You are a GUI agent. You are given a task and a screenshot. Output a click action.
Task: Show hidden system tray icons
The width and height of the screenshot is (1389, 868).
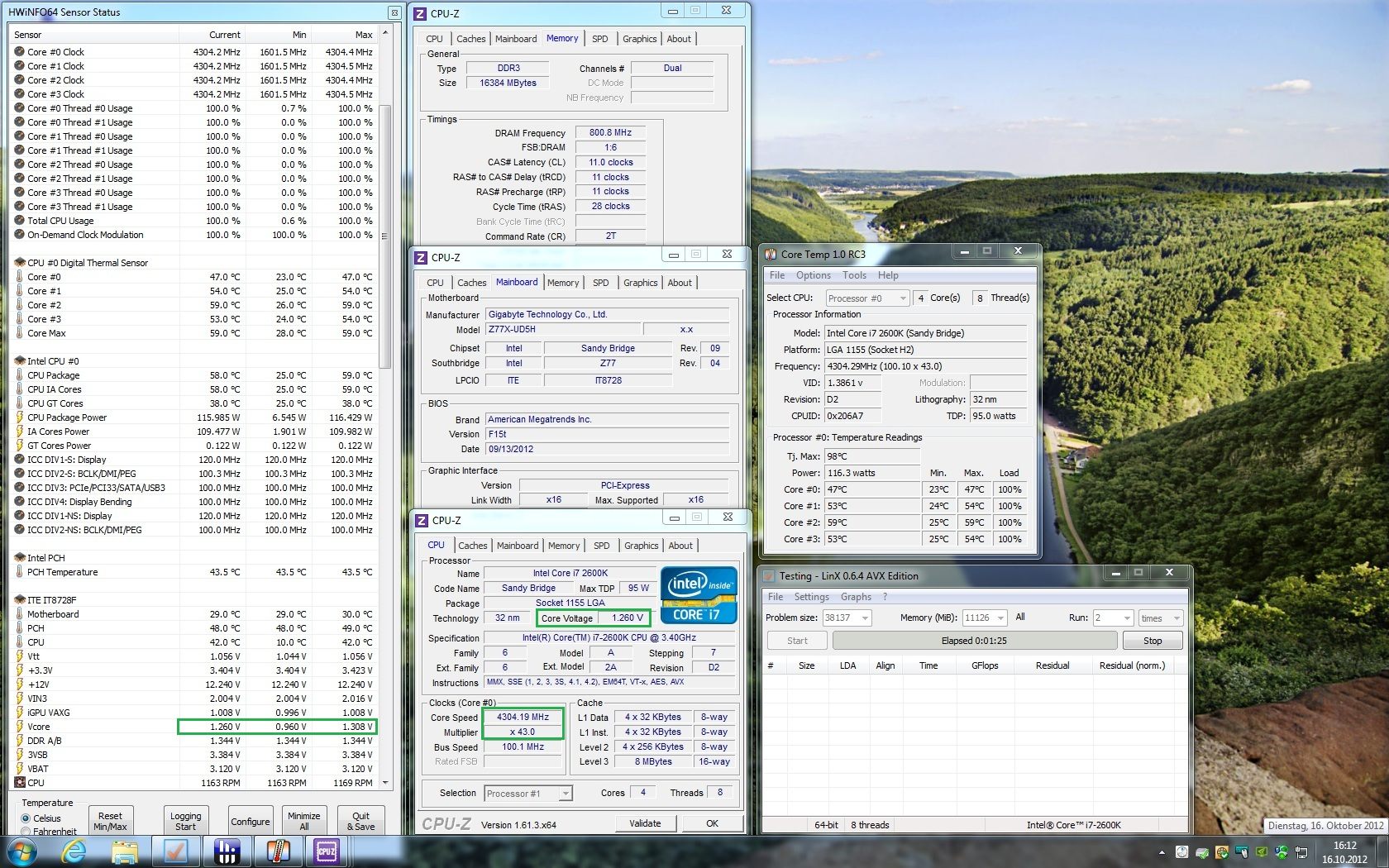coord(1162,852)
